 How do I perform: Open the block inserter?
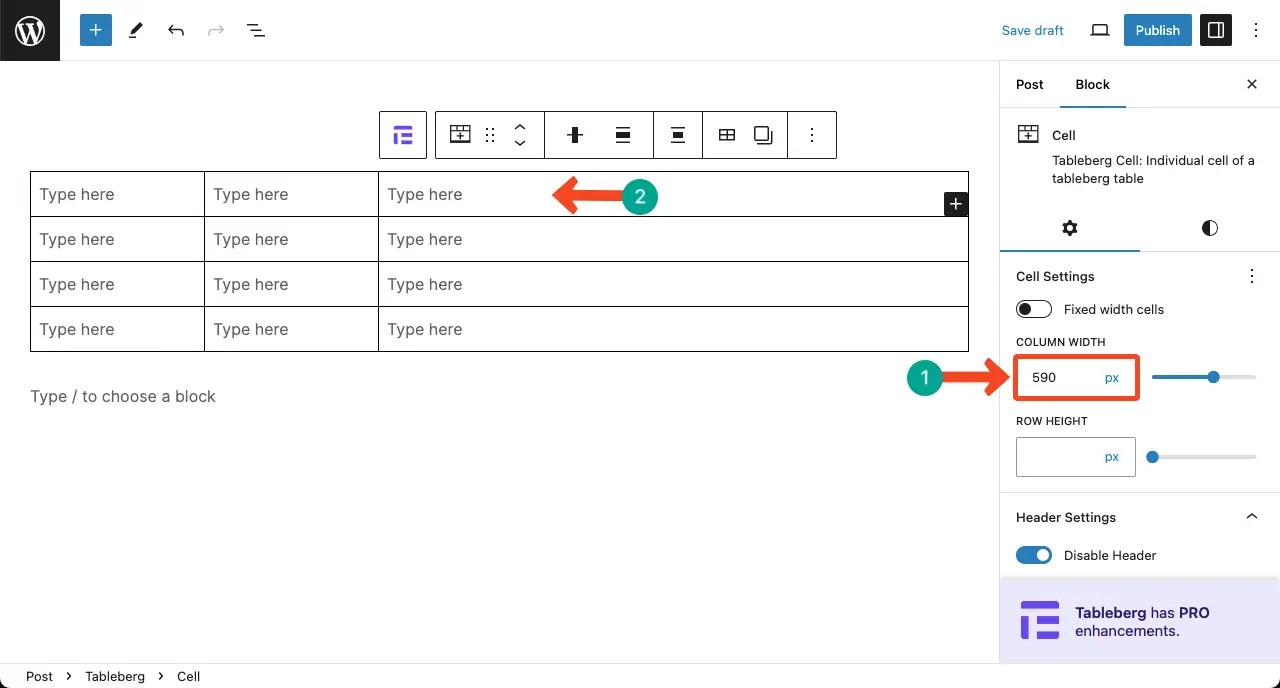(95, 30)
